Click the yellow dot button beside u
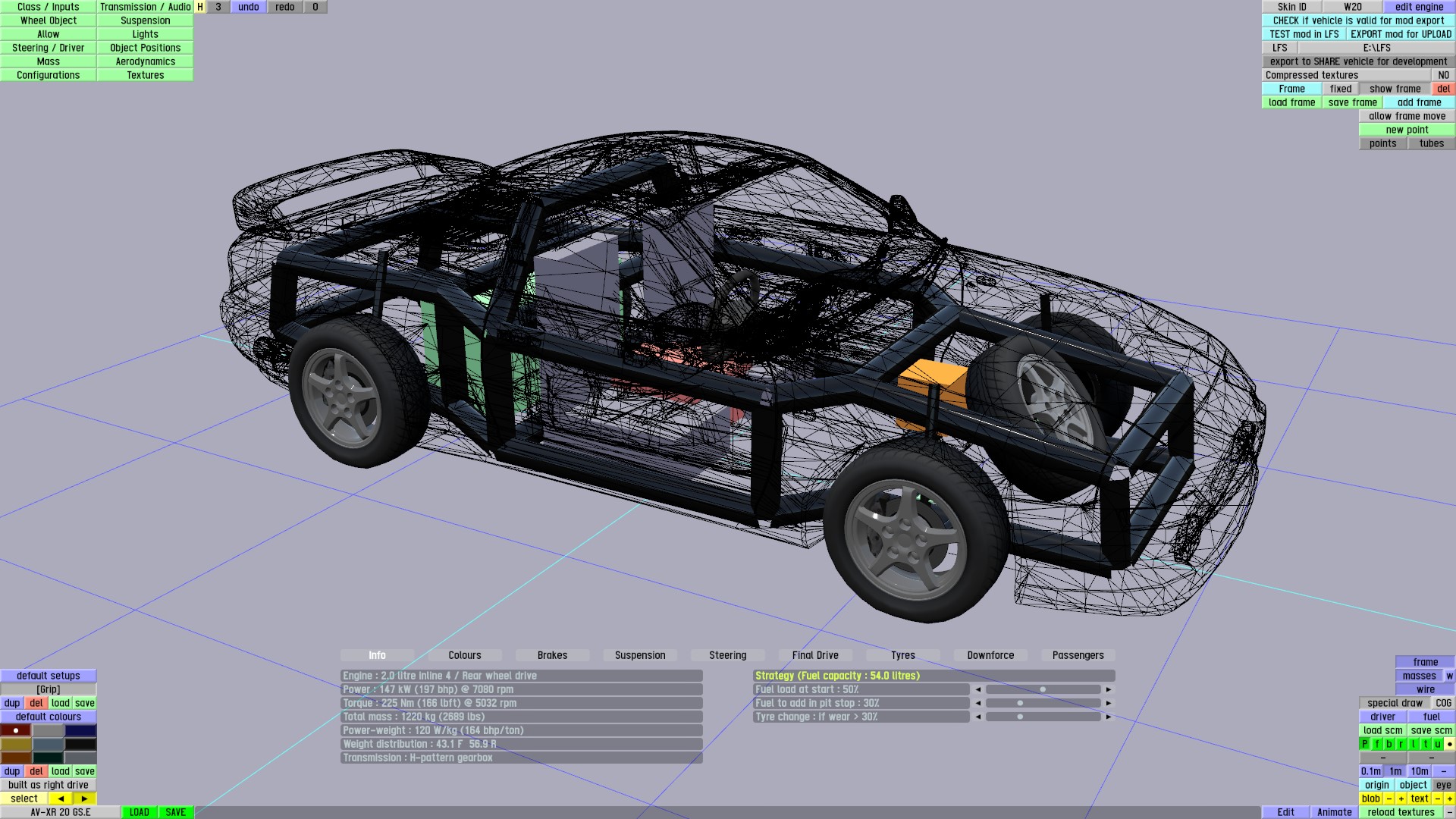The height and width of the screenshot is (819, 1456). [1449, 744]
